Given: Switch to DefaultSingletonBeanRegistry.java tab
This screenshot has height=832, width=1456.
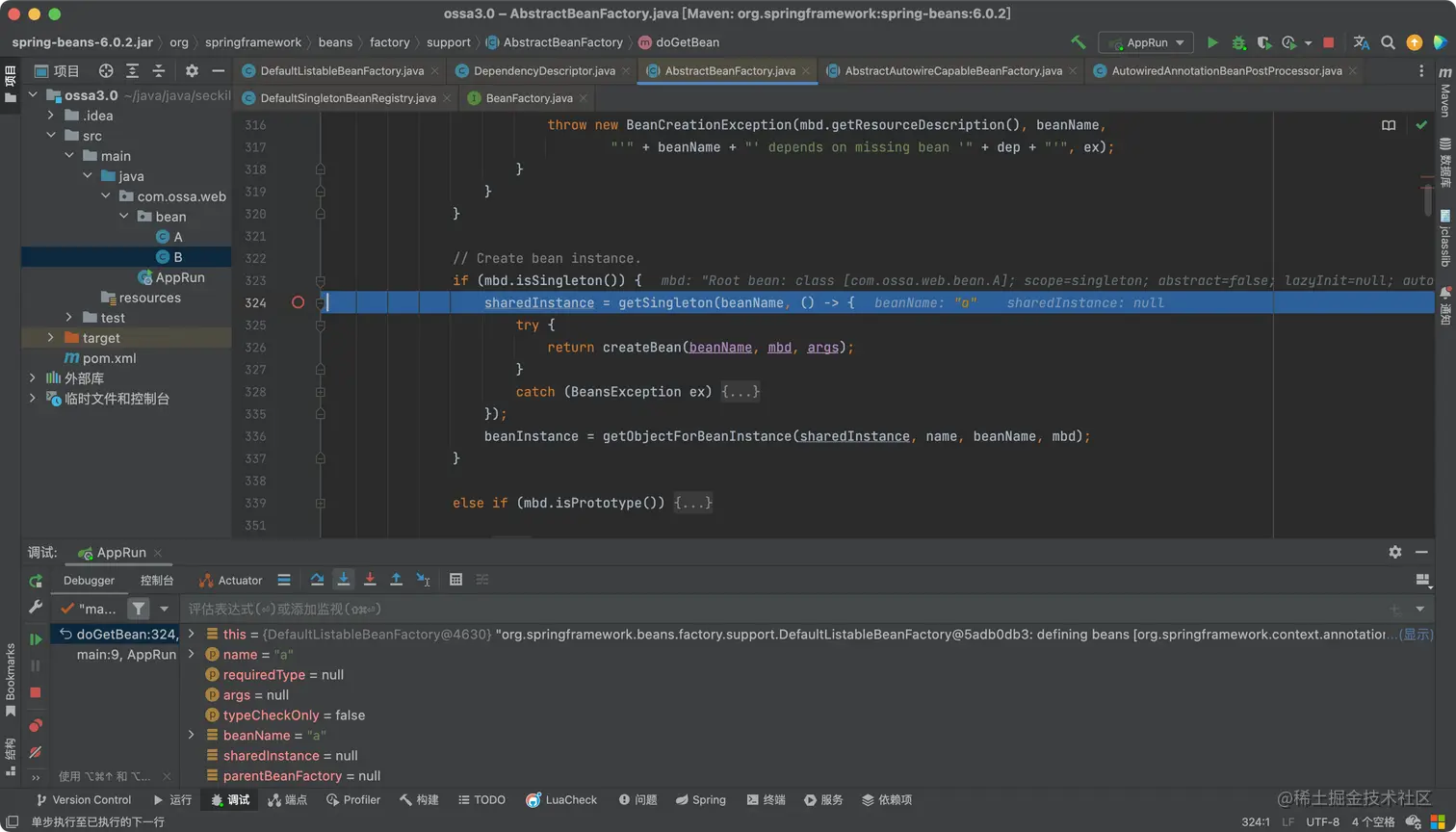Looking at the screenshot, I should [x=348, y=97].
